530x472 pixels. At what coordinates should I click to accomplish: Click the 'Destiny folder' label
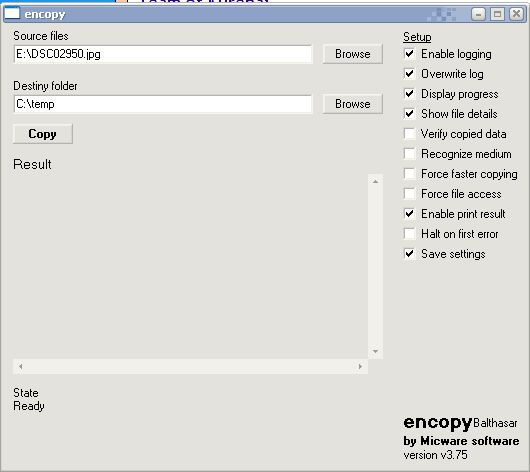point(45,86)
